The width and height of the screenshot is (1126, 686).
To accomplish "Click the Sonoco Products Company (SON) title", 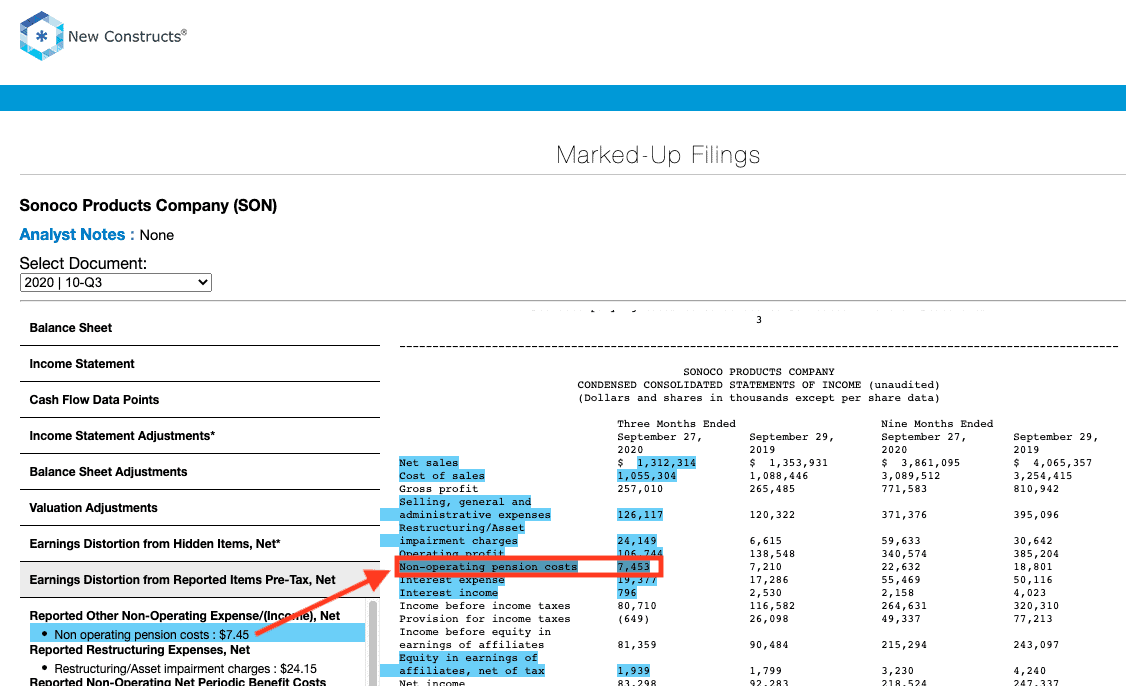I will click(x=148, y=205).
